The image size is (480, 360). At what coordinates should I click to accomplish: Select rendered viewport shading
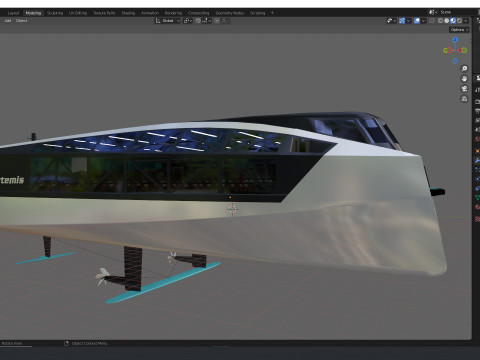pyautogui.click(x=459, y=21)
